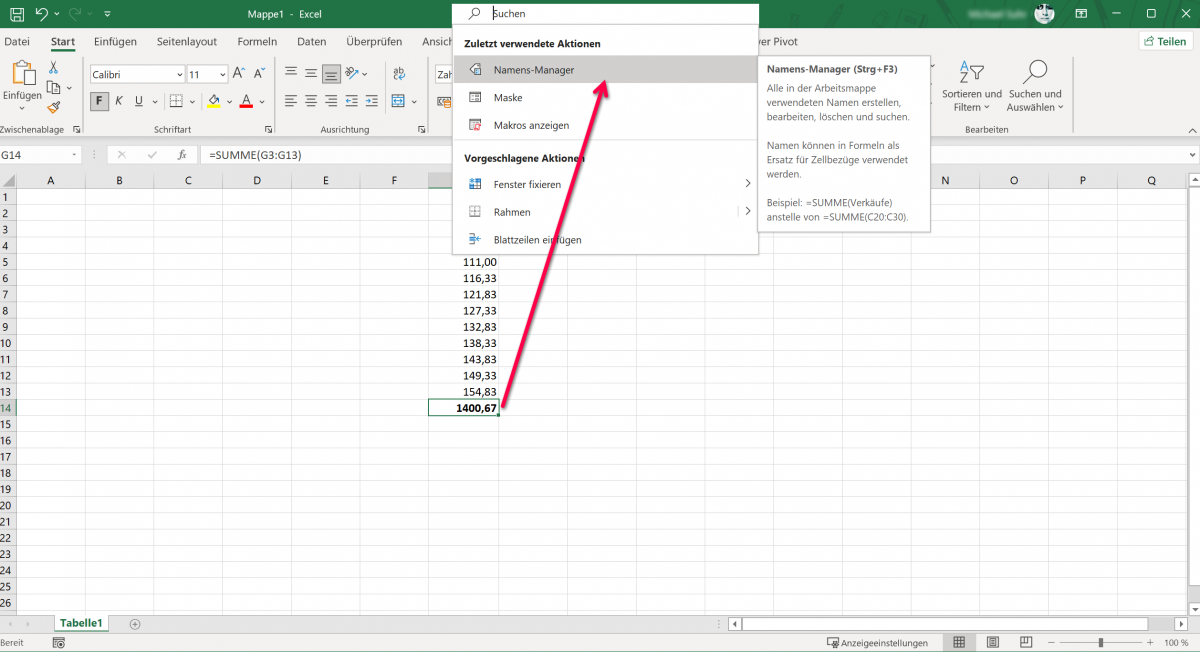Switch to the Formeln ribbon tab

coord(257,41)
